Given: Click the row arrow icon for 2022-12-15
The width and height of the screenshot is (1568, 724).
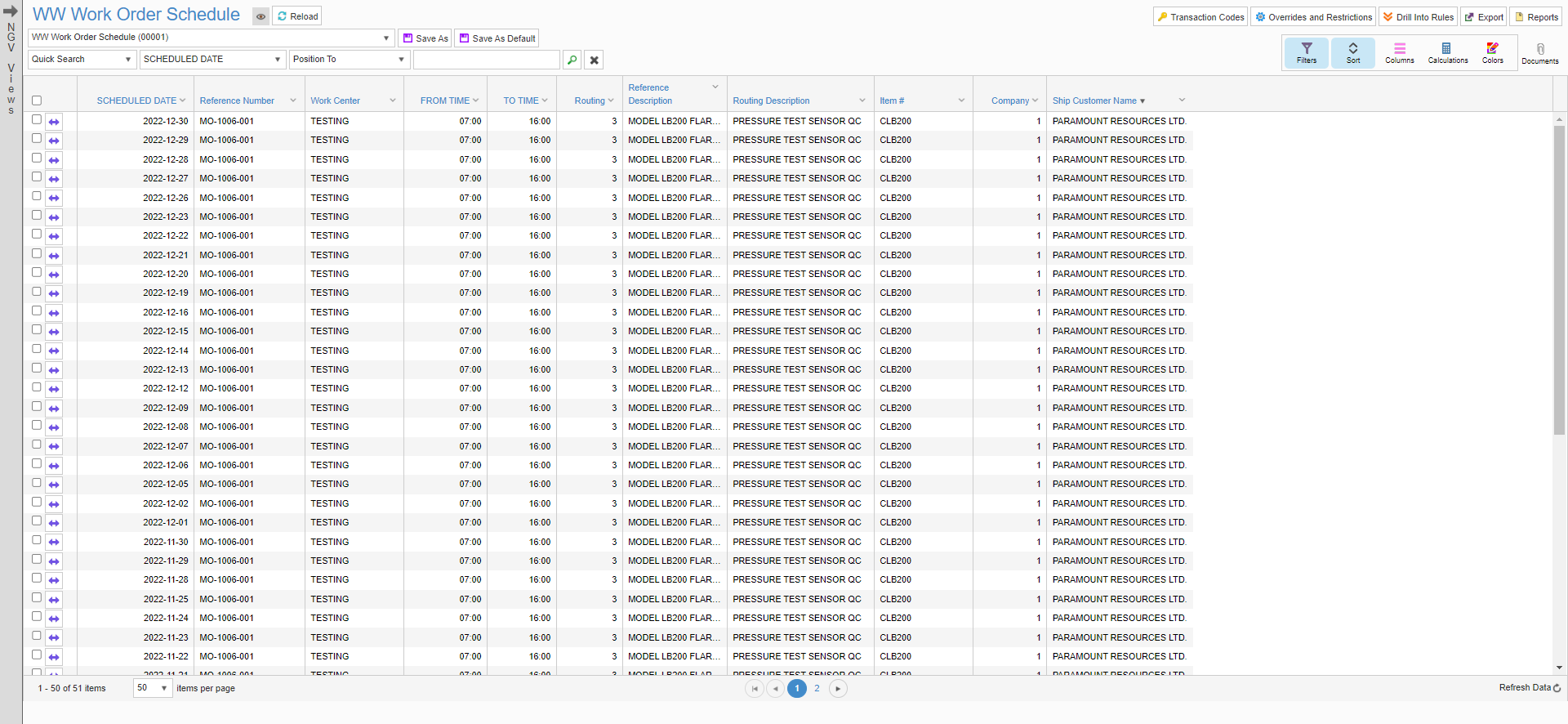Looking at the screenshot, I should click(x=54, y=332).
